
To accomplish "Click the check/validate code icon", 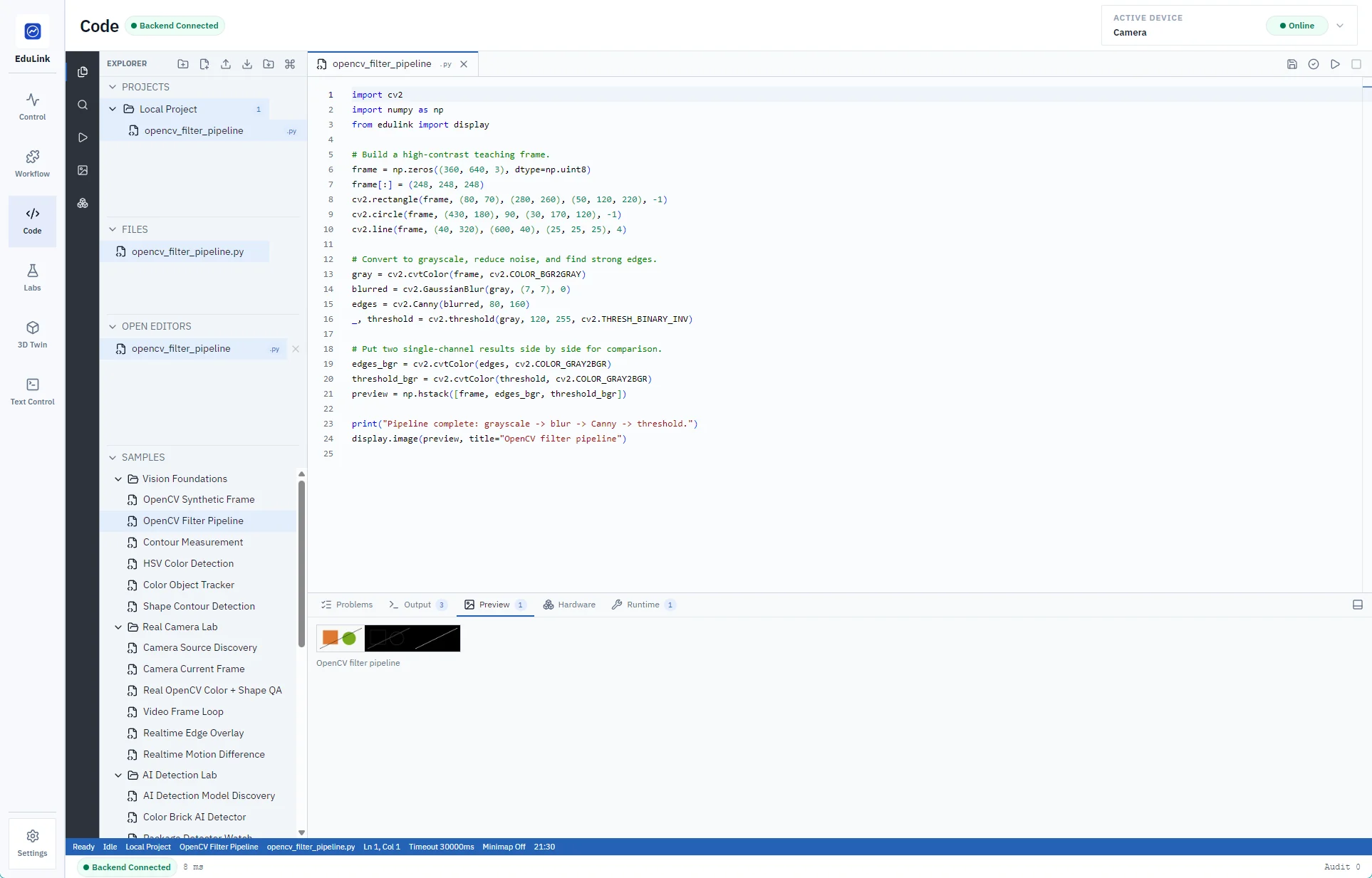I will [1314, 64].
